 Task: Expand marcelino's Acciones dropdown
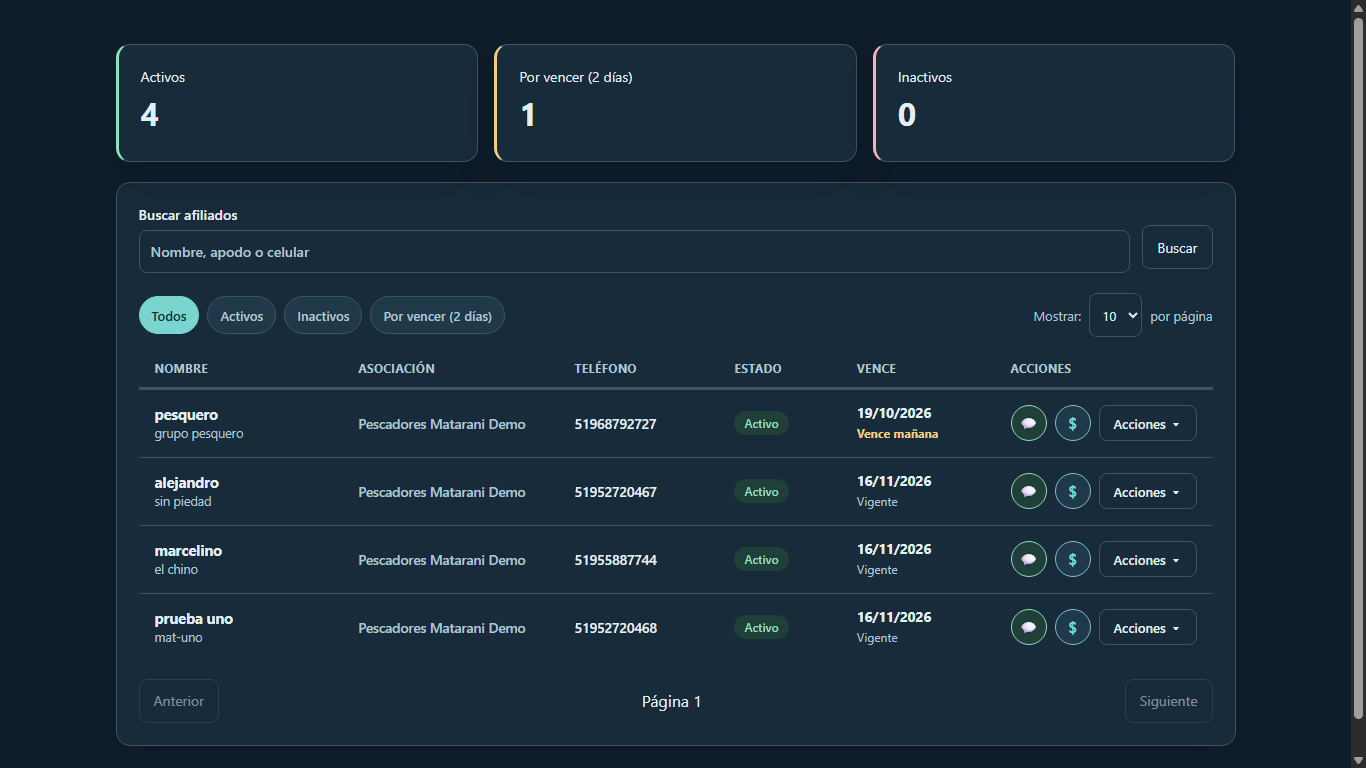click(x=1148, y=559)
